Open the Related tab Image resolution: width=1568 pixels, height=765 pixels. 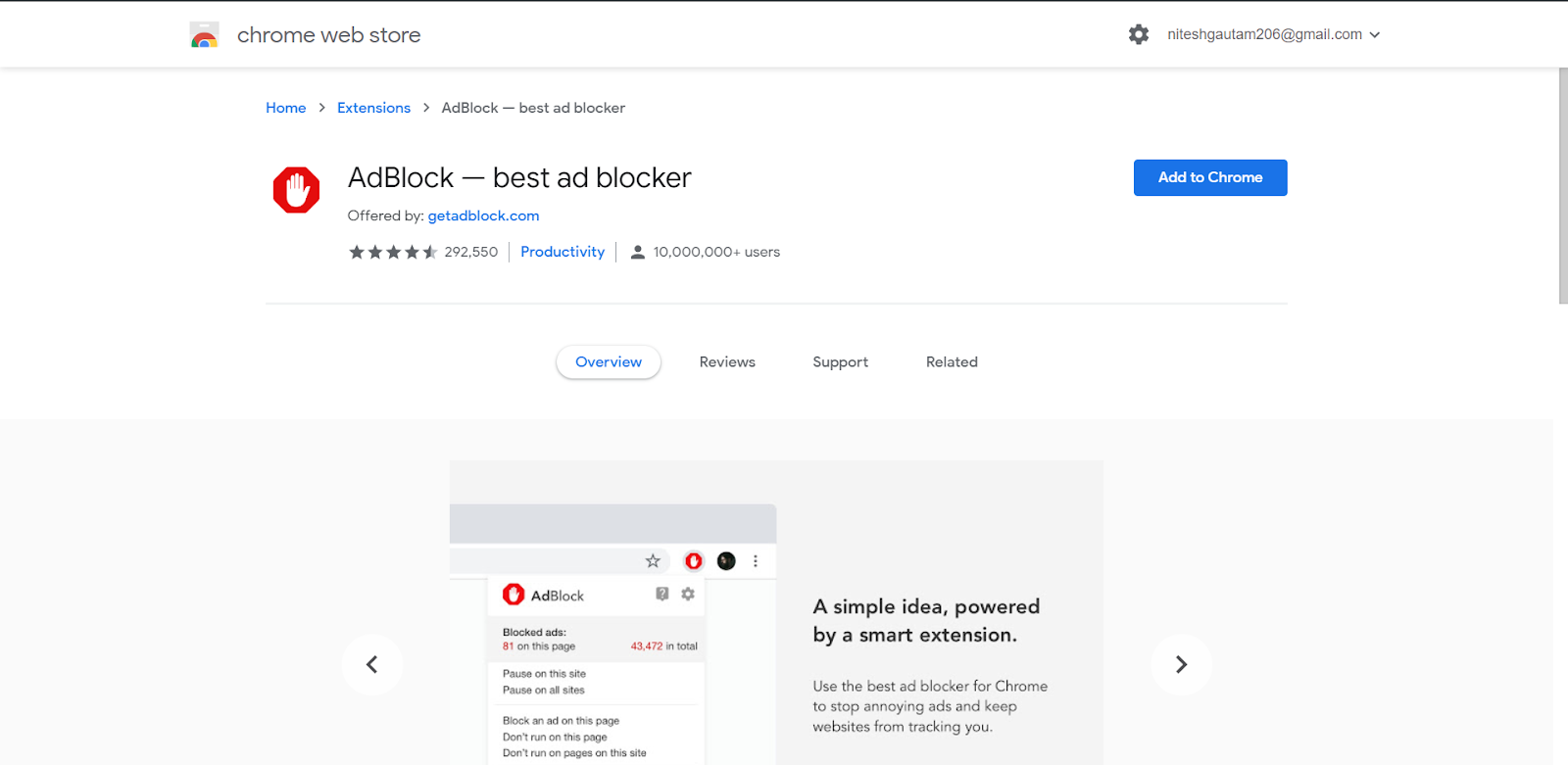(952, 362)
